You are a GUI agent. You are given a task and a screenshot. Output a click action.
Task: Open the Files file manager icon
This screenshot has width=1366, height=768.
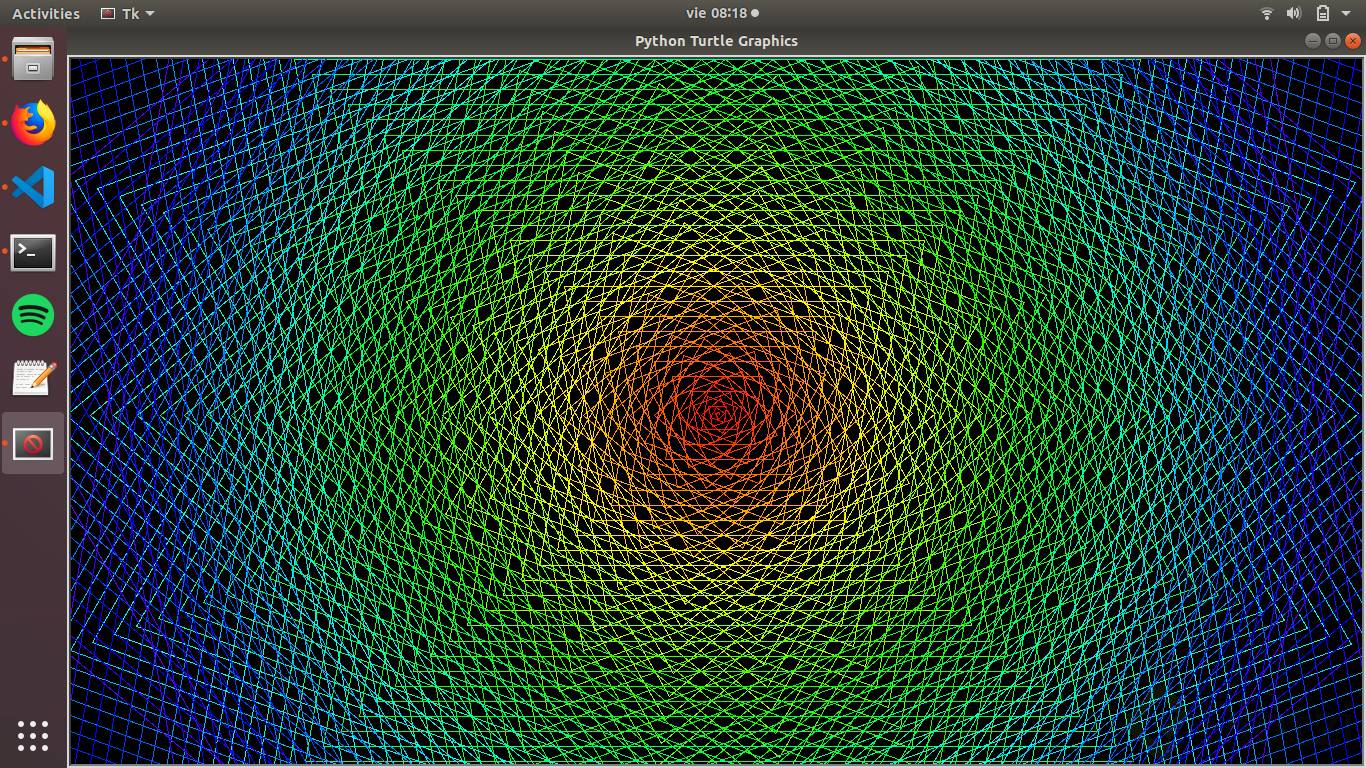pos(32,60)
